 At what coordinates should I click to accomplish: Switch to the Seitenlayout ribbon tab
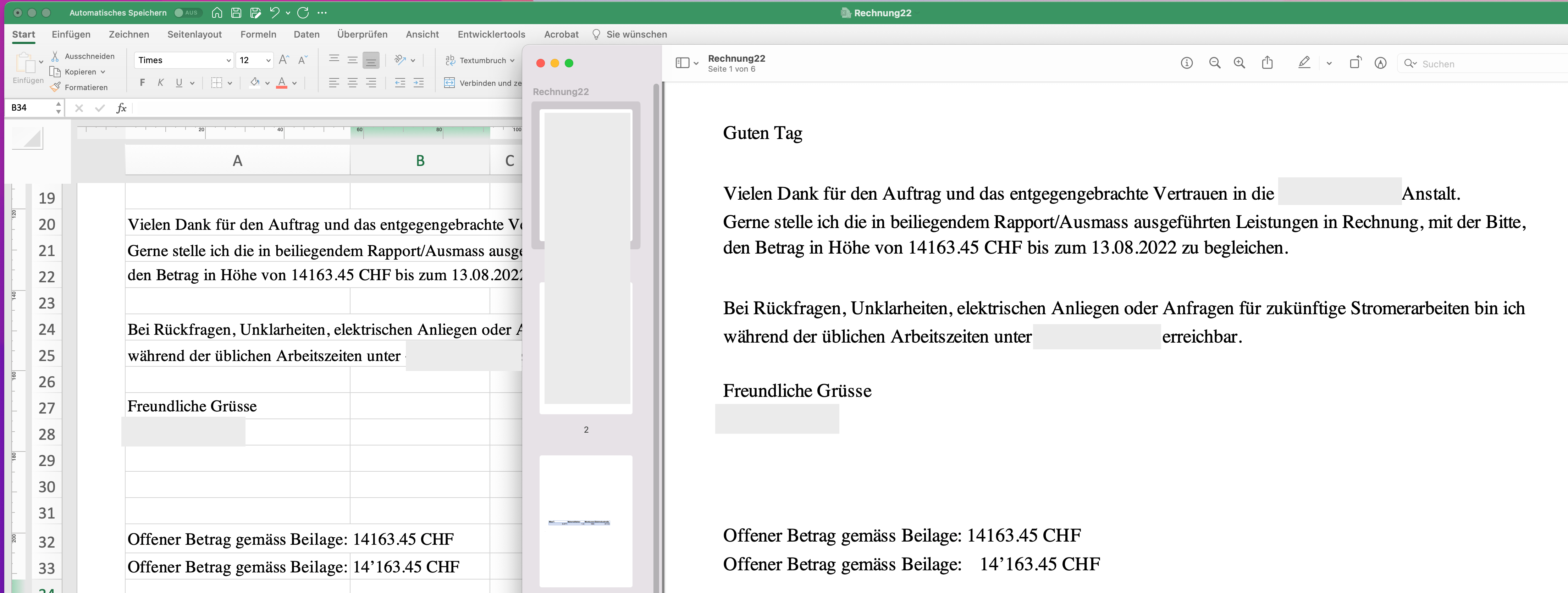click(x=194, y=34)
